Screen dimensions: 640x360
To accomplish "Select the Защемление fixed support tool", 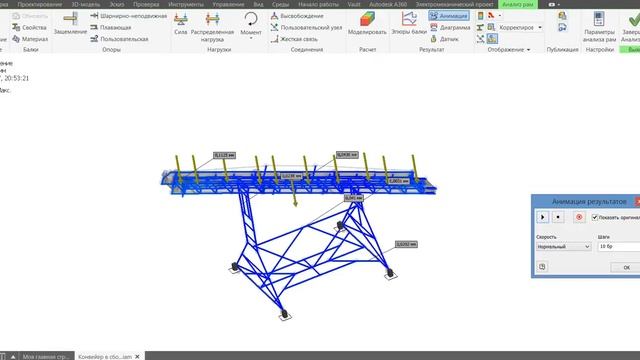I will pos(70,24).
